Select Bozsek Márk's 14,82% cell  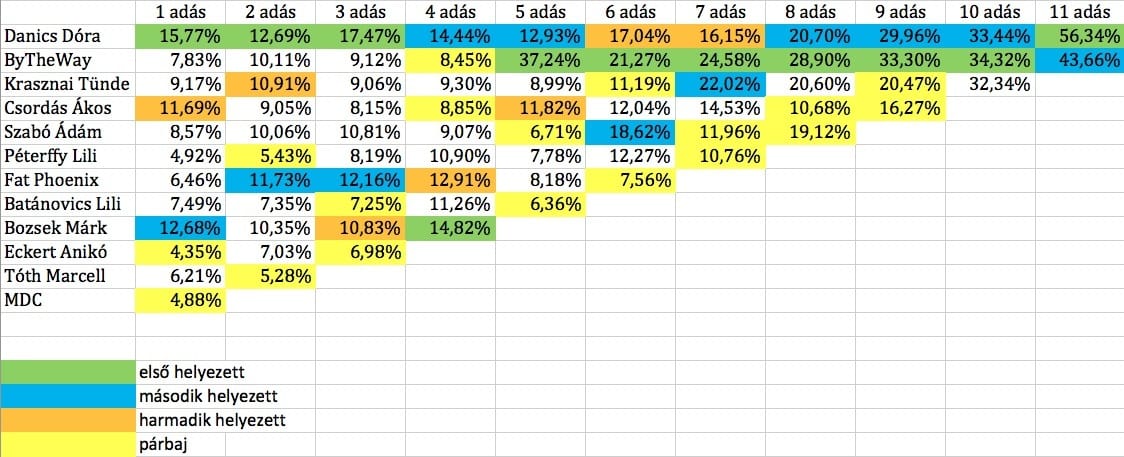coord(449,228)
